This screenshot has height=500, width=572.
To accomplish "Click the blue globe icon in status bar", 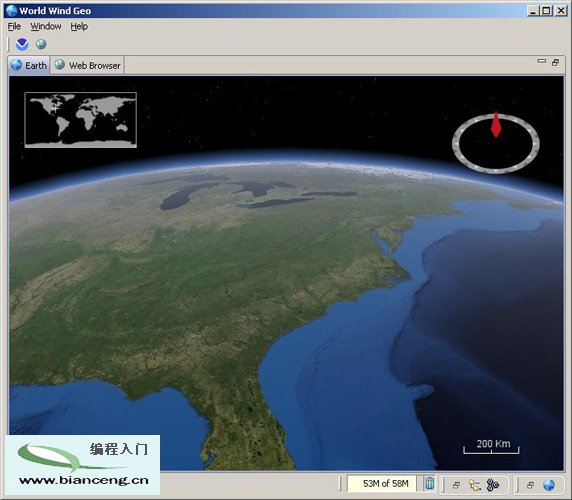I will coord(549,485).
